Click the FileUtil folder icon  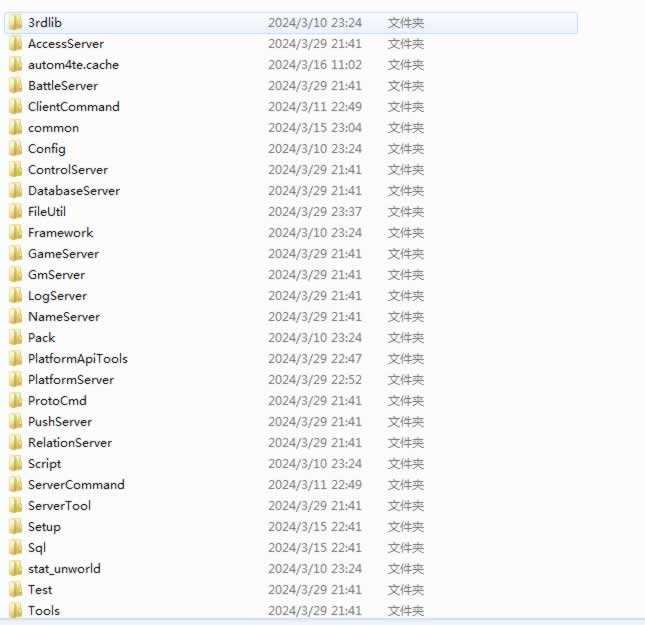15,211
